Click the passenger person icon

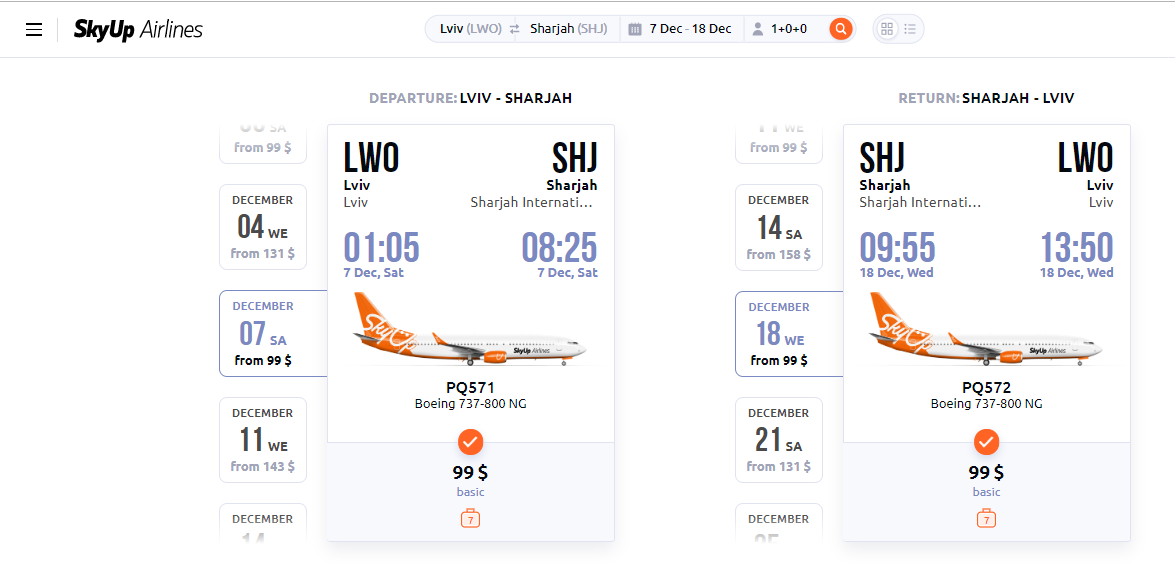[x=758, y=29]
